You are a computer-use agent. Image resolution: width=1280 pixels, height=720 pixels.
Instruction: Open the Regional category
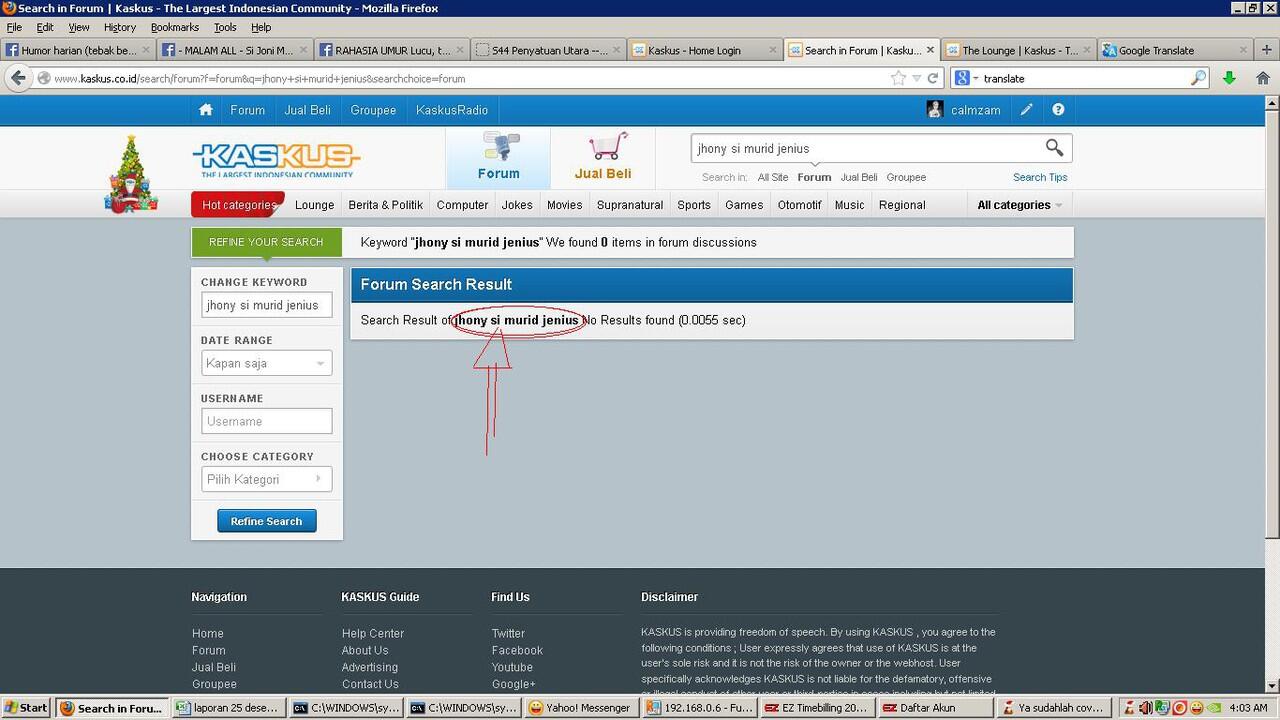902,205
